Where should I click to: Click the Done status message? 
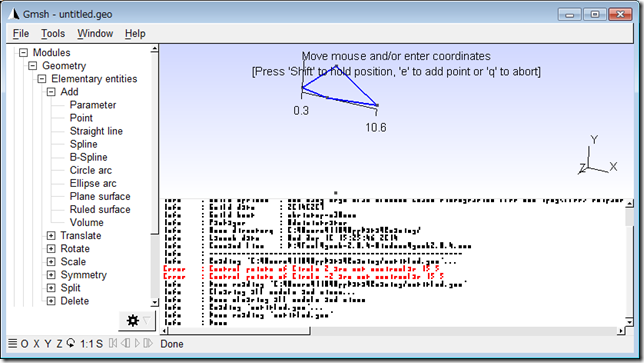pyautogui.click(x=172, y=344)
